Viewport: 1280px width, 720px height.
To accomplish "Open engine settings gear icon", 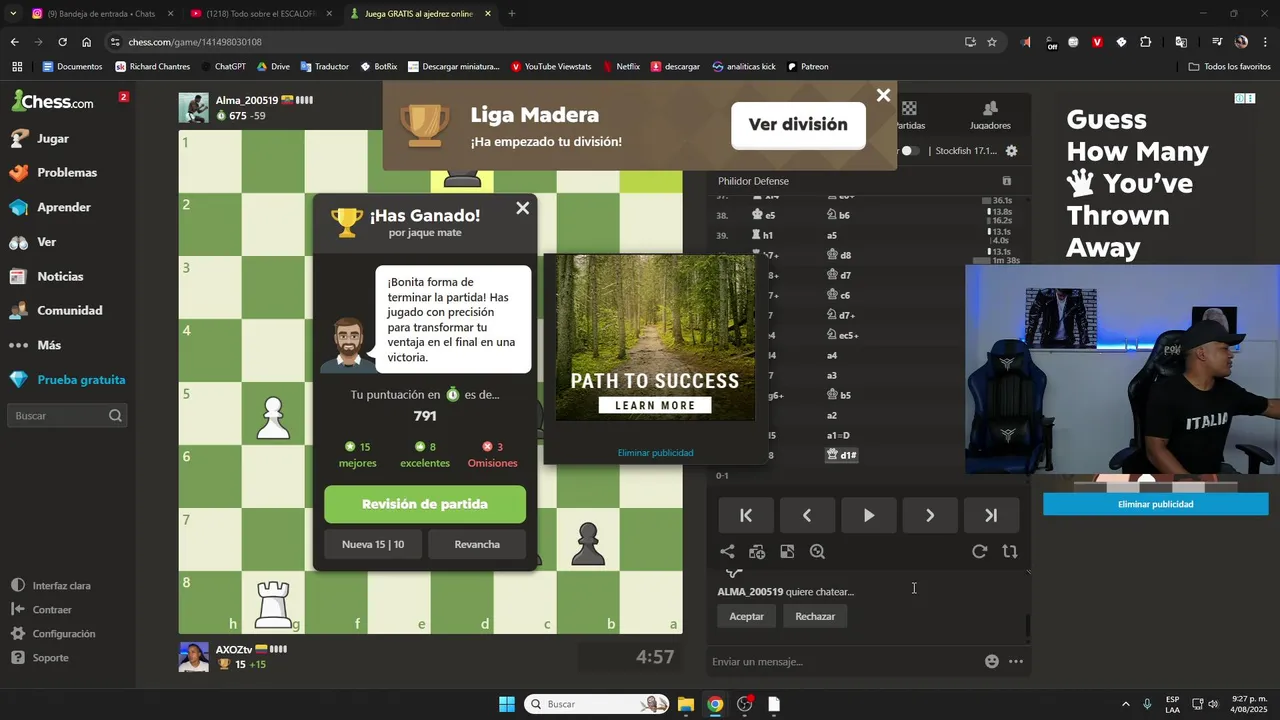I will click(x=1011, y=151).
